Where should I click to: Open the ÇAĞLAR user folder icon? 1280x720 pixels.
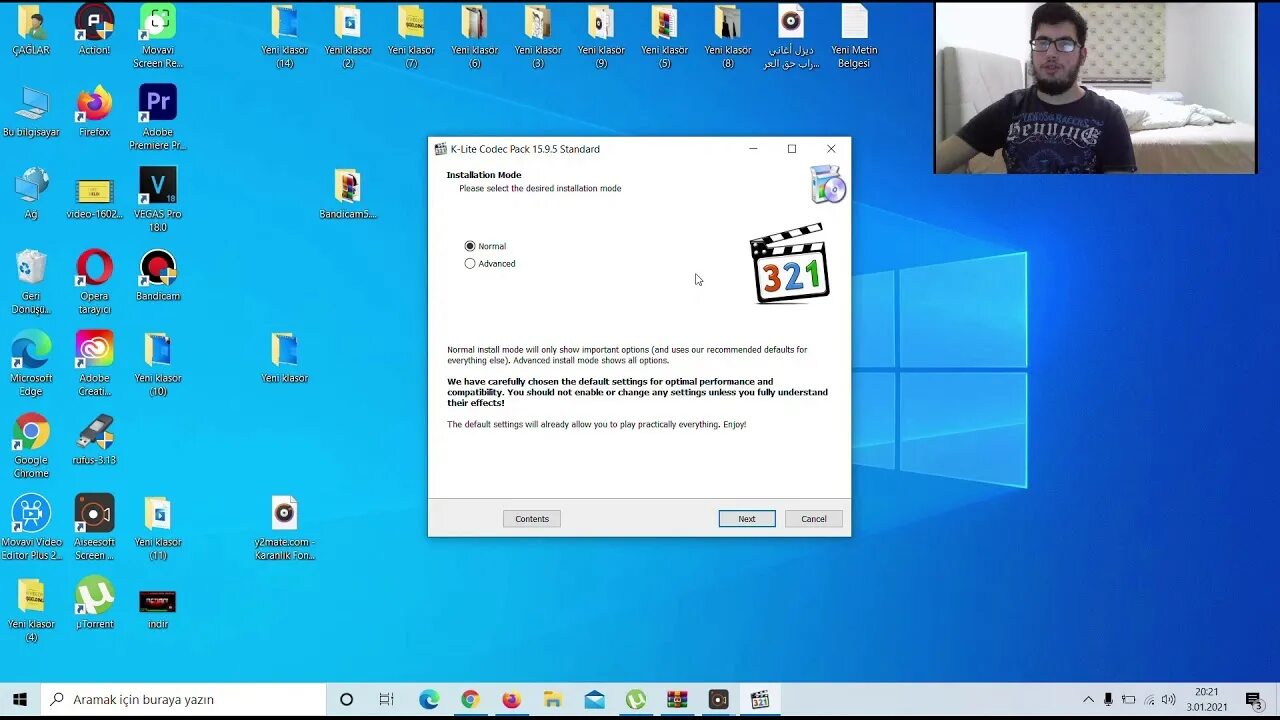click(x=31, y=30)
